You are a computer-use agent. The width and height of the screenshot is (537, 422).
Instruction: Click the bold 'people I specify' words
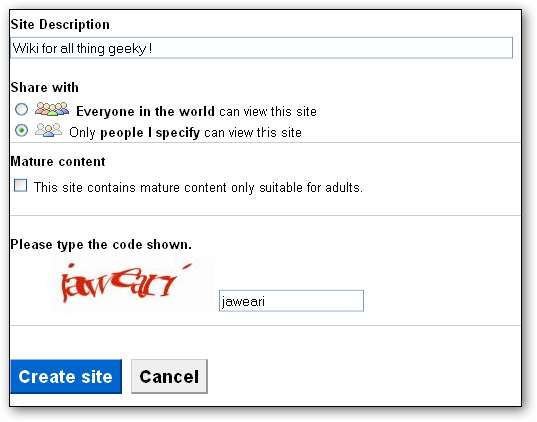tap(150, 133)
